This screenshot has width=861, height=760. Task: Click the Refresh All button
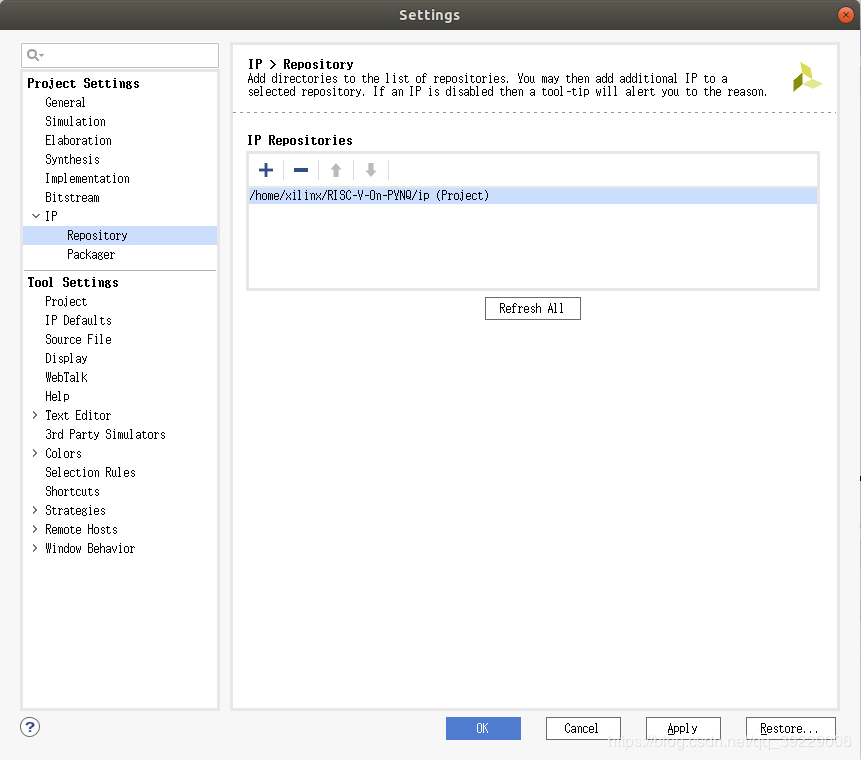point(533,309)
